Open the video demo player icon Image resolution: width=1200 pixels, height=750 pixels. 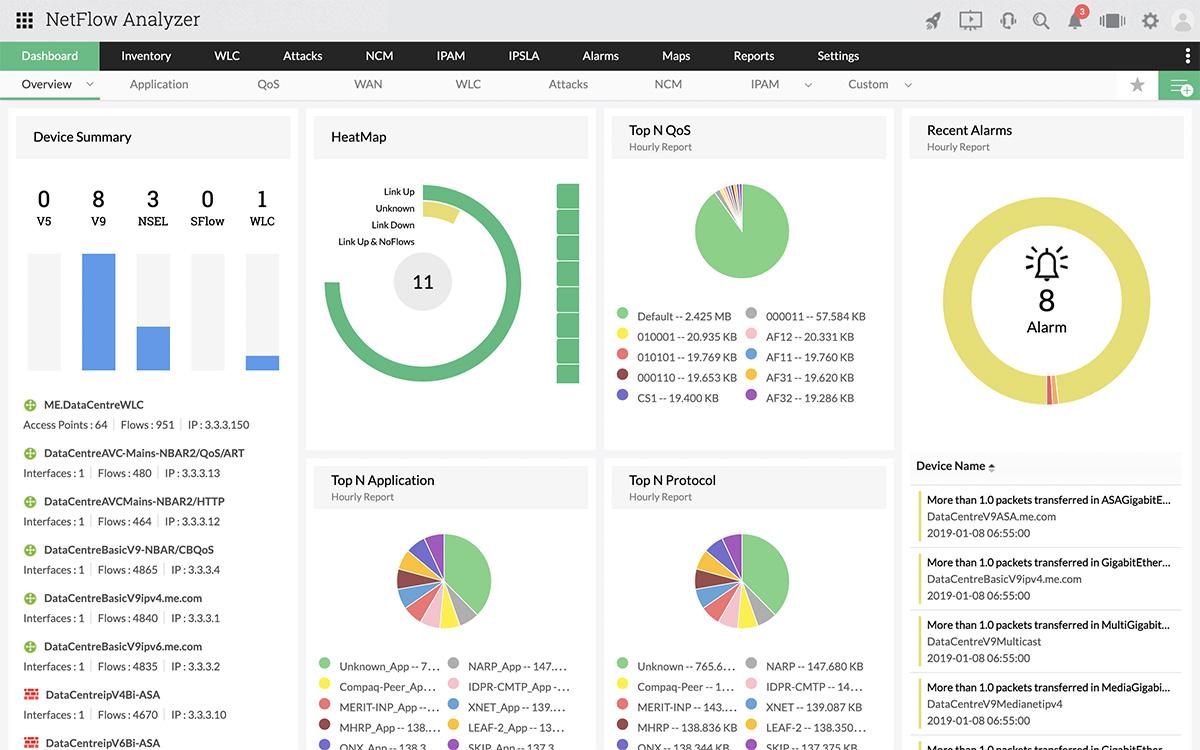pos(969,19)
